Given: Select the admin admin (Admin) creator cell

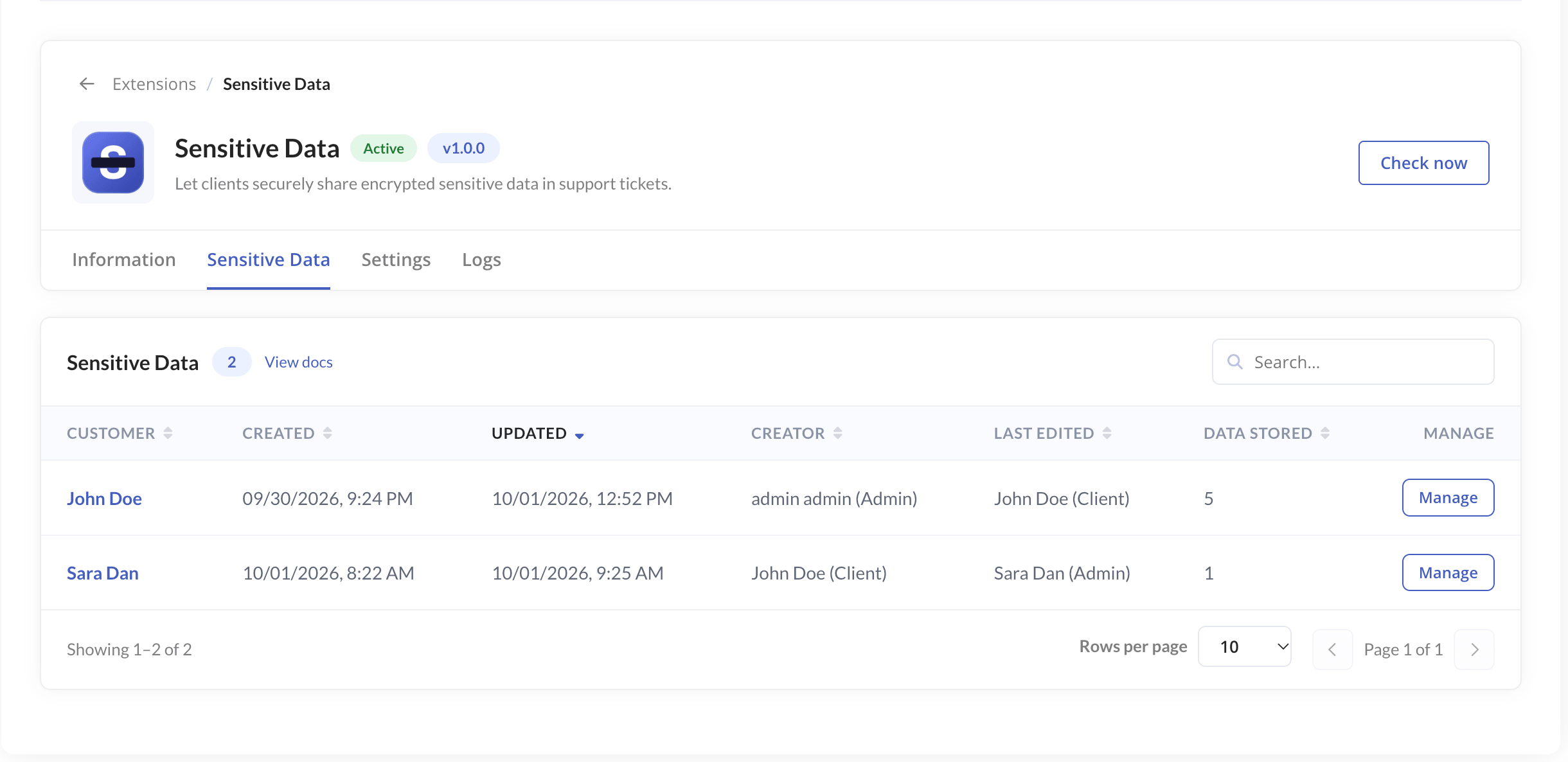Looking at the screenshot, I should 834,499.
